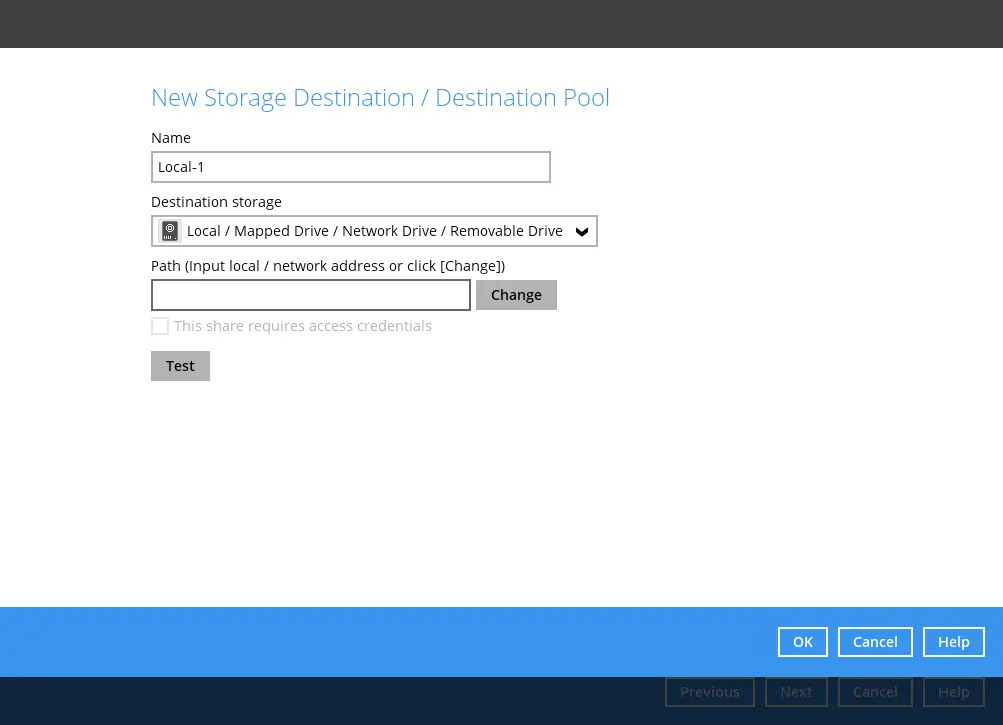
Task: Click the 'This share requires access credentials' label
Action: [302, 326]
